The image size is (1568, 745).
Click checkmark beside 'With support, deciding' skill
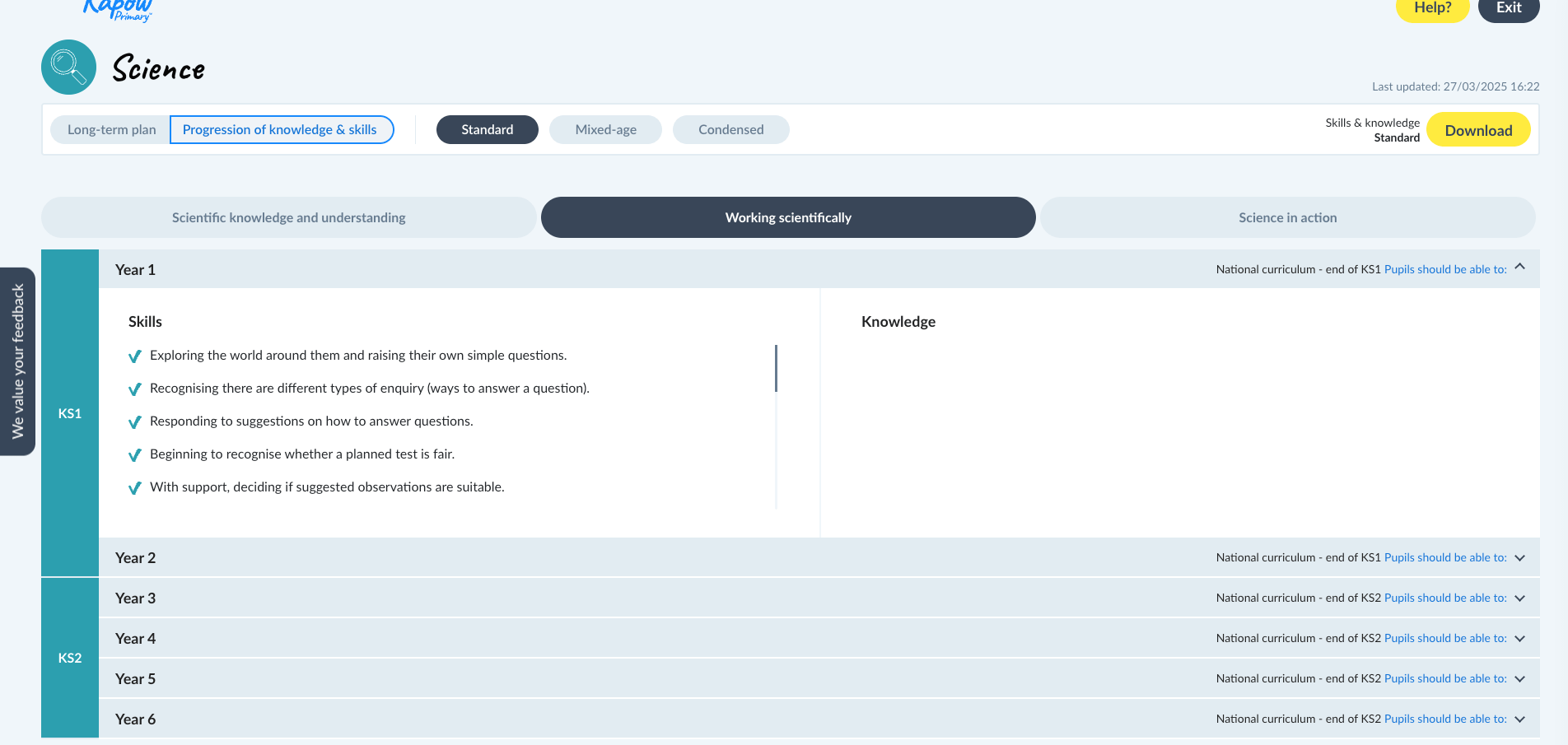135,488
